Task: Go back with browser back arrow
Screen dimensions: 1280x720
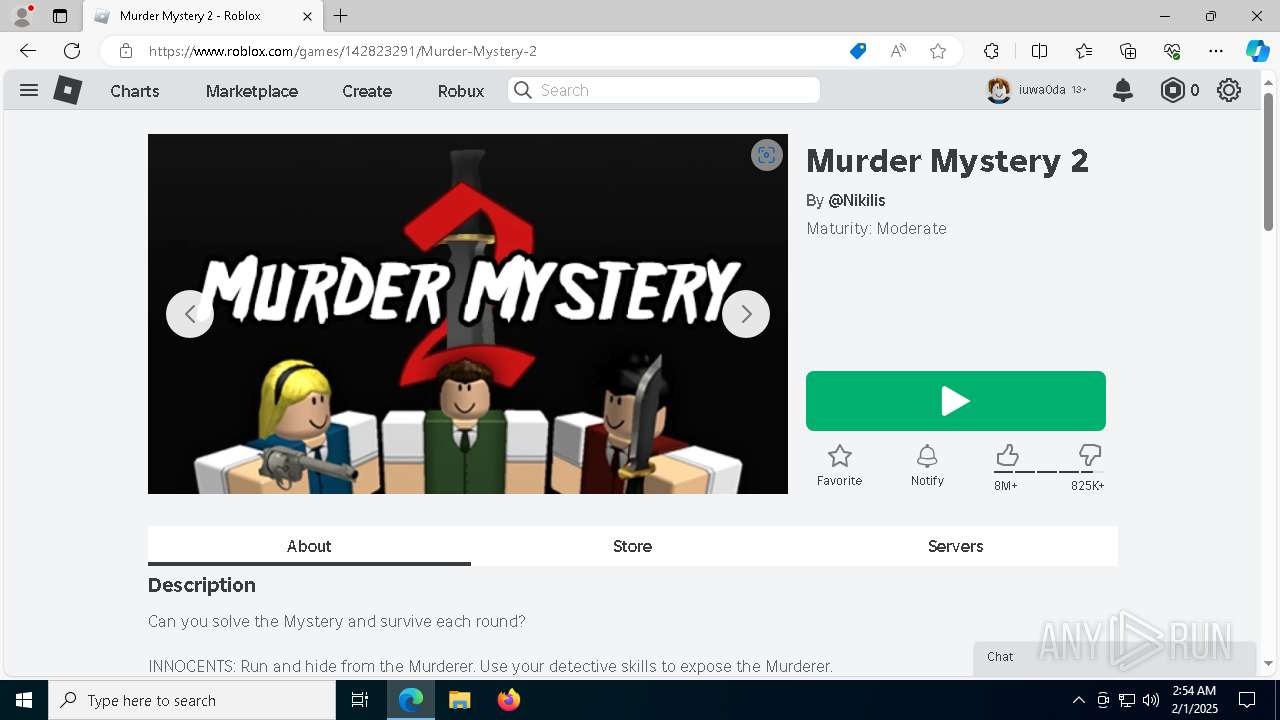Action: (27, 51)
